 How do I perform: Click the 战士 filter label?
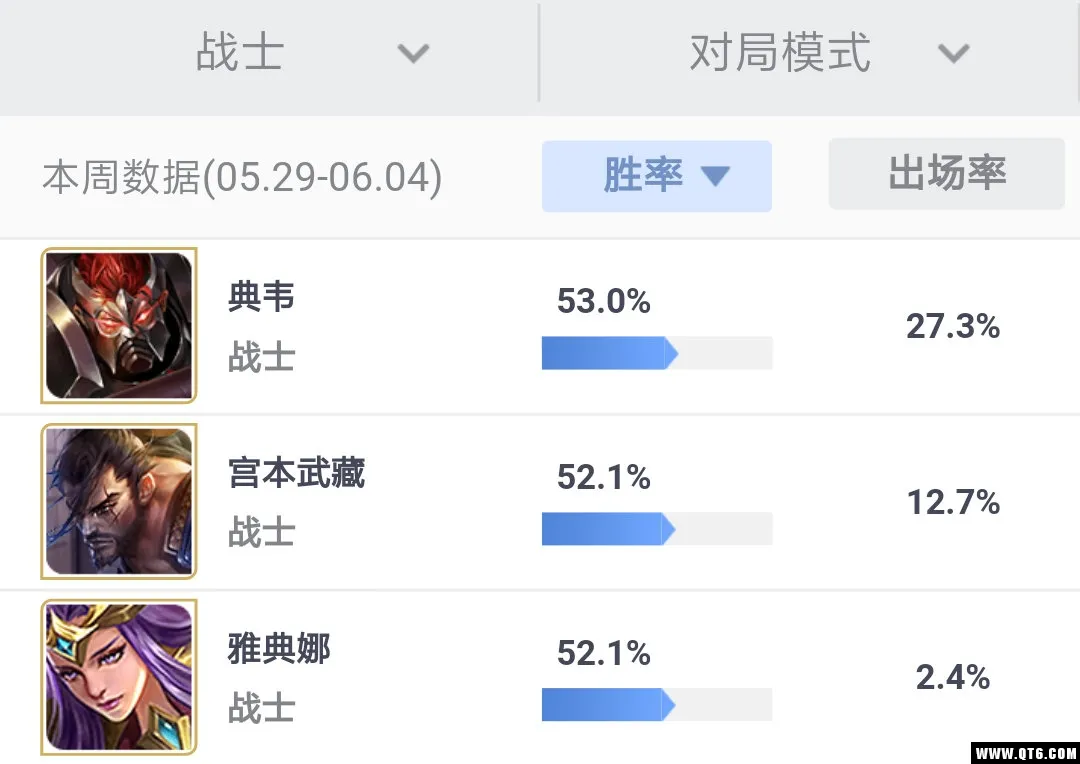point(240,52)
